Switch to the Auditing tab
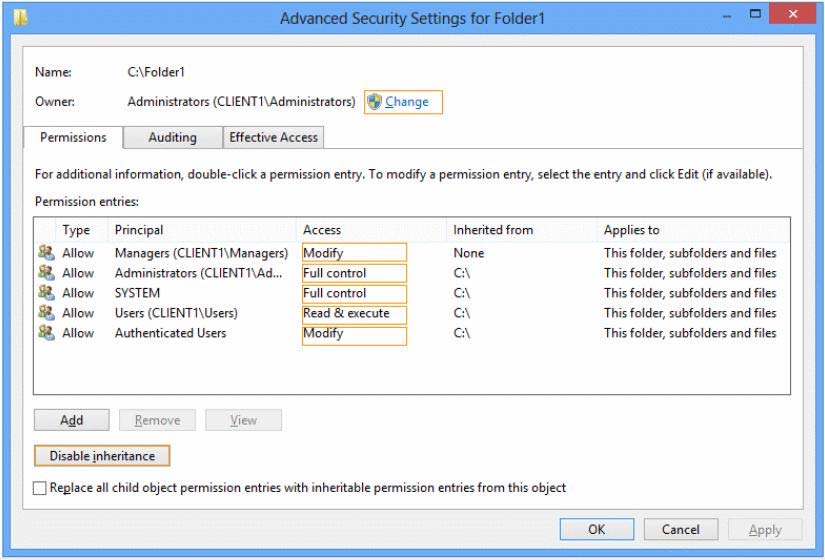 173,137
